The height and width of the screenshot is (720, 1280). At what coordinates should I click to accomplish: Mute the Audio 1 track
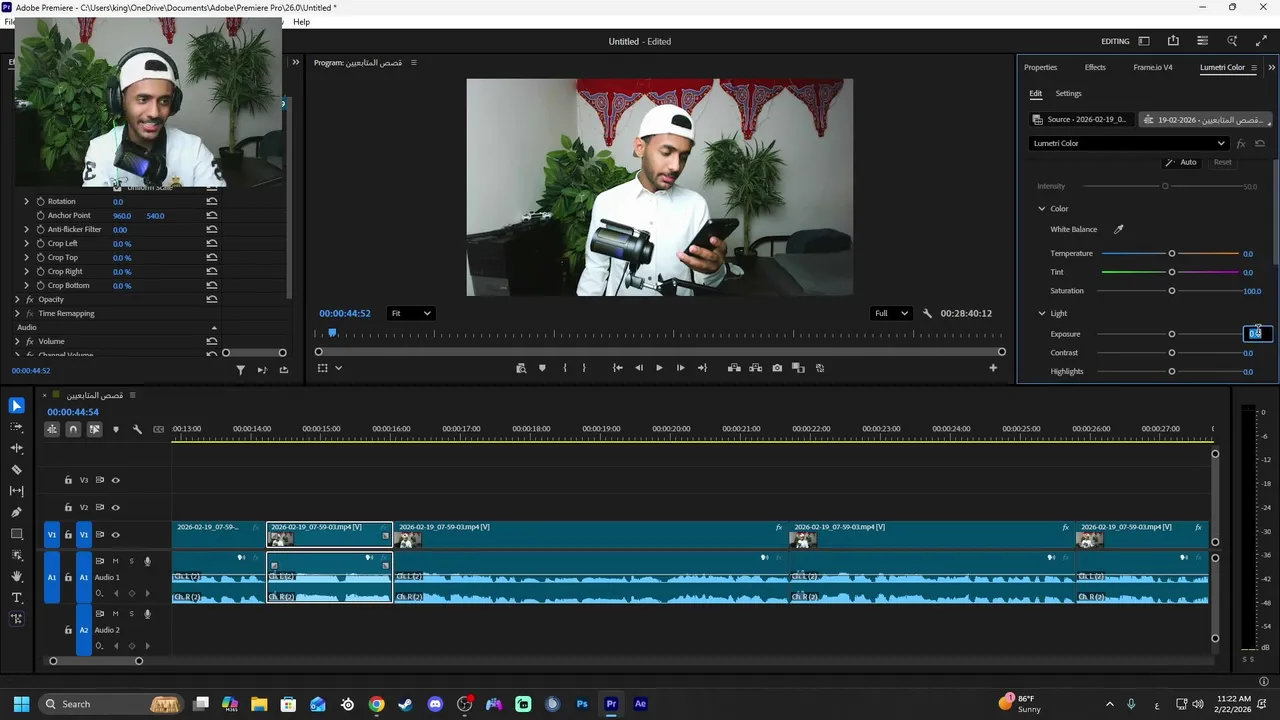(116, 561)
